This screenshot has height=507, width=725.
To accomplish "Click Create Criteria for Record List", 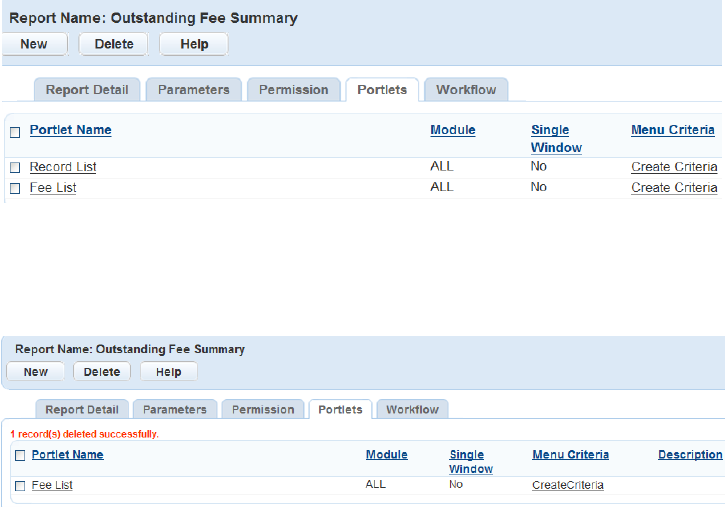I will (x=674, y=167).
